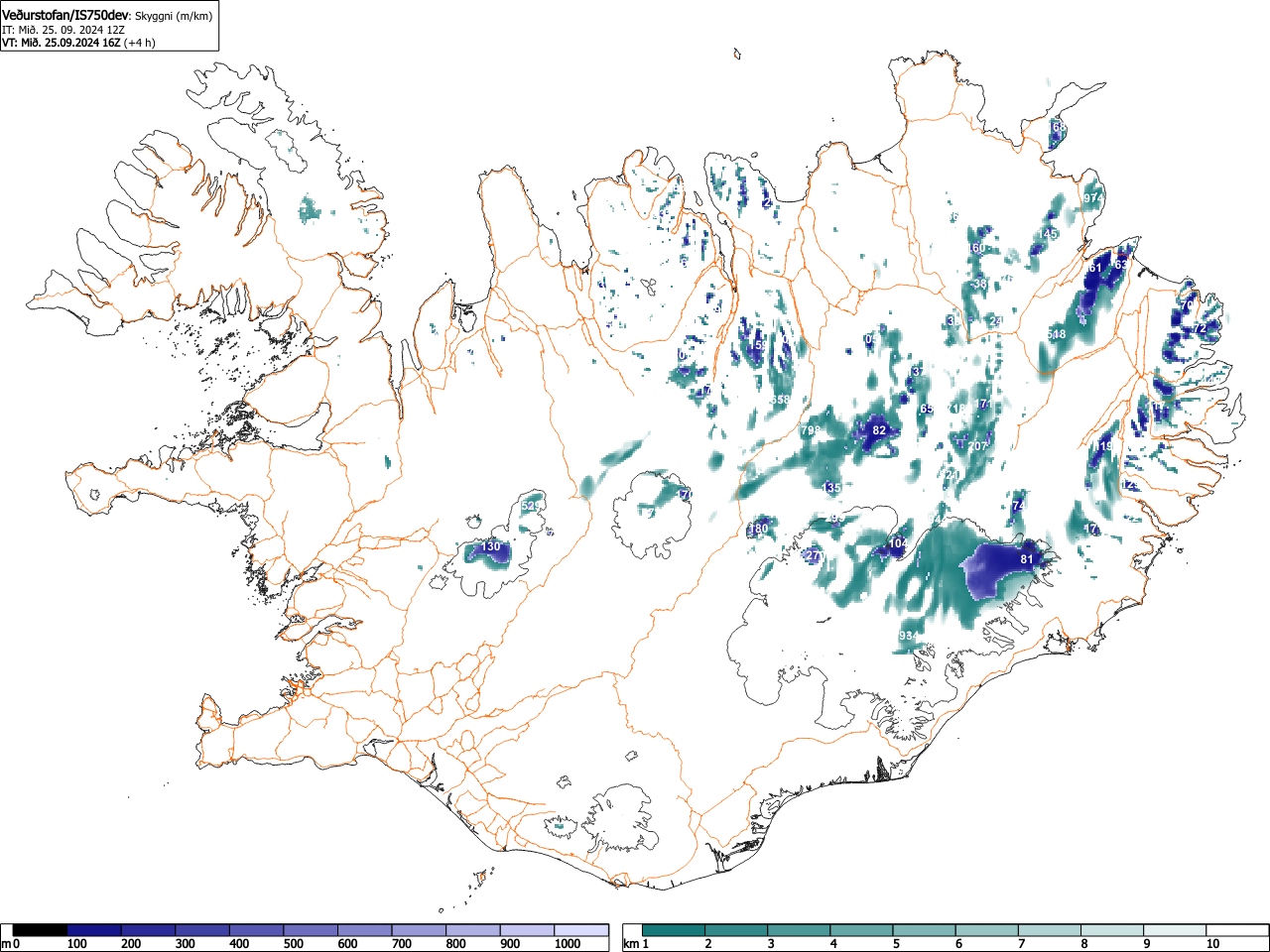Click the dark blue 100–200 m legend swatch
This screenshot has height=952, width=1270.
pos(94,930)
